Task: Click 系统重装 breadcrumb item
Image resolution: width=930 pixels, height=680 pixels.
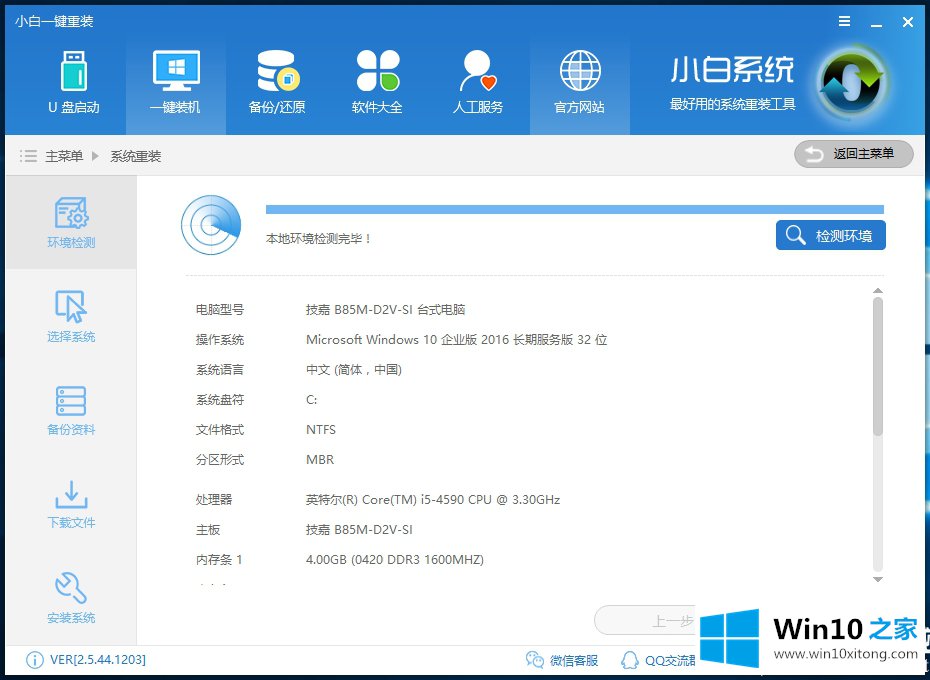Action: coord(136,156)
